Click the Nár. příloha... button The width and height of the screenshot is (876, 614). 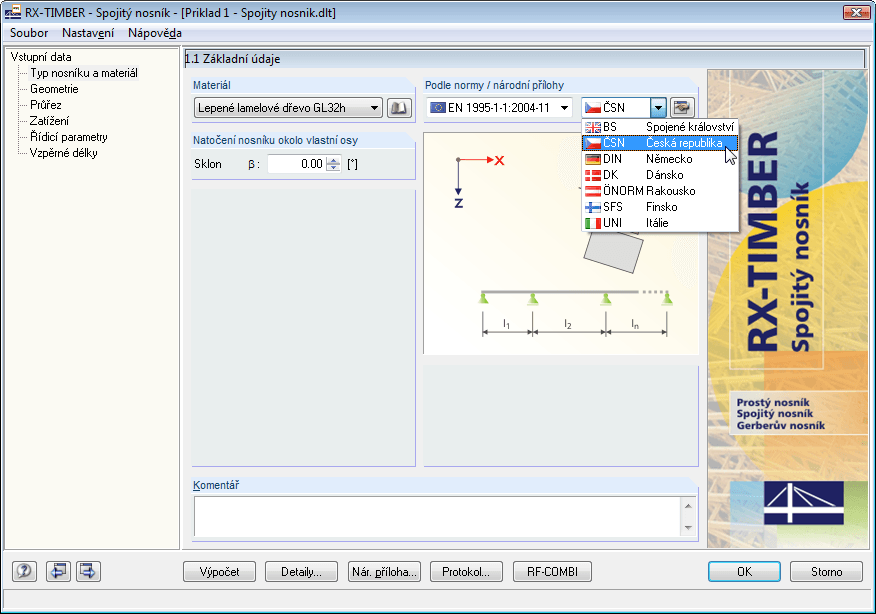coord(384,572)
